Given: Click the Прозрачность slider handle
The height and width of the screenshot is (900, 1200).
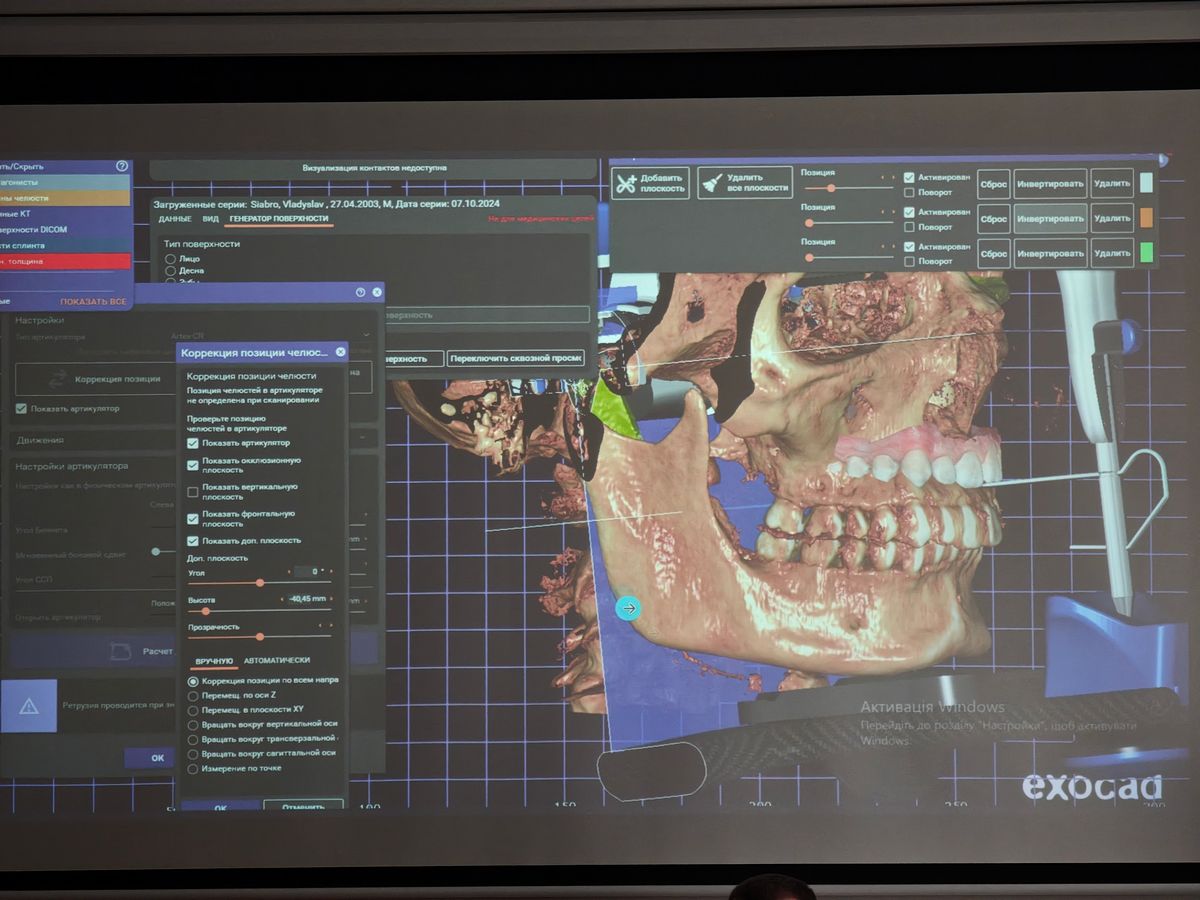Looking at the screenshot, I should [x=260, y=637].
